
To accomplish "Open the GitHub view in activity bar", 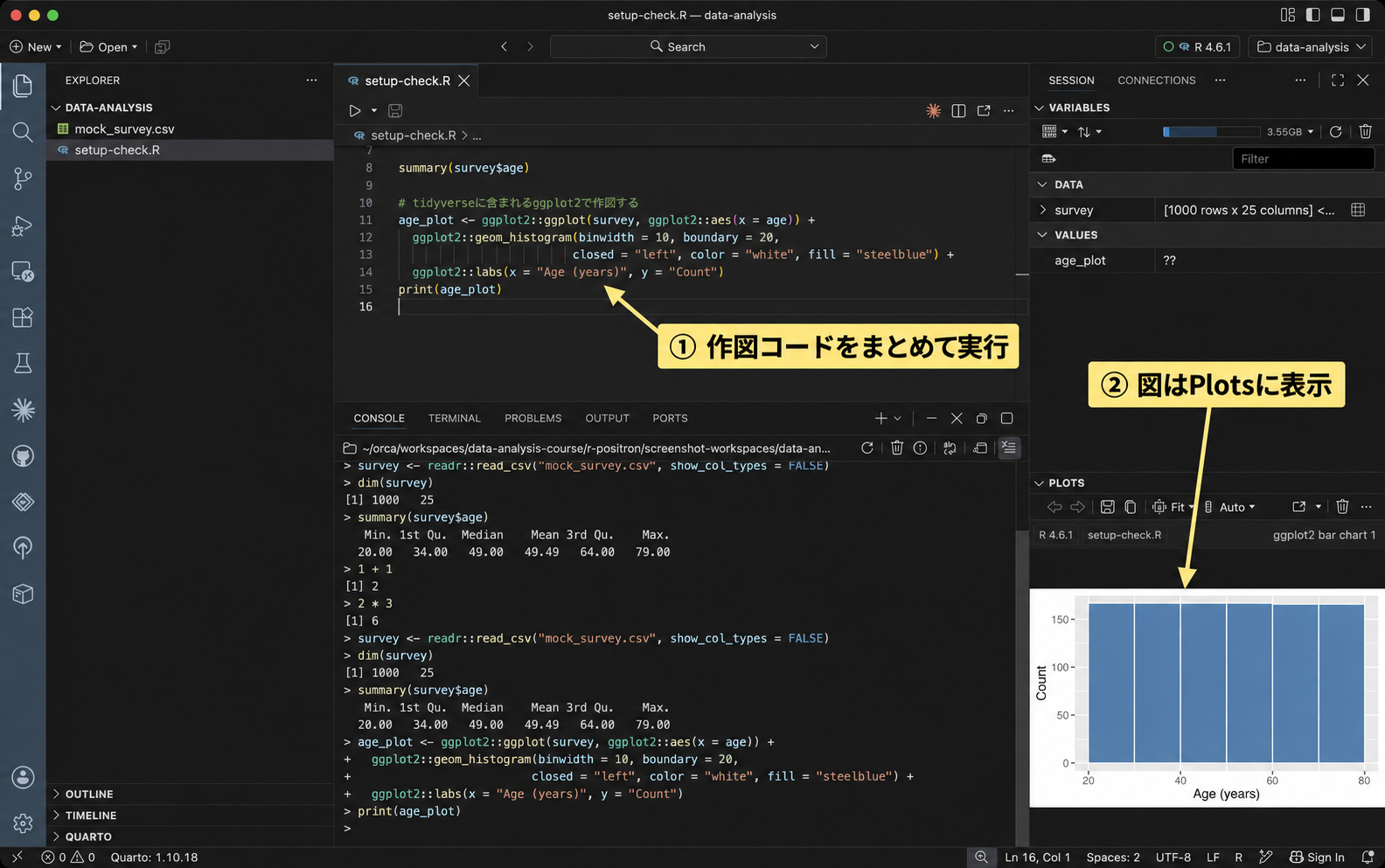I will click(x=23, y=455).
